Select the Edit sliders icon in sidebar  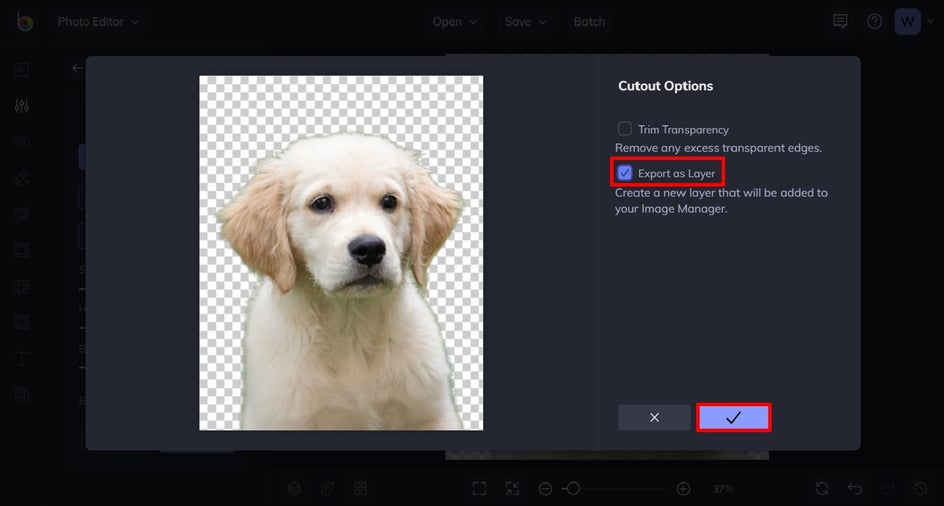pyautogui.click(x=22, y=106)
